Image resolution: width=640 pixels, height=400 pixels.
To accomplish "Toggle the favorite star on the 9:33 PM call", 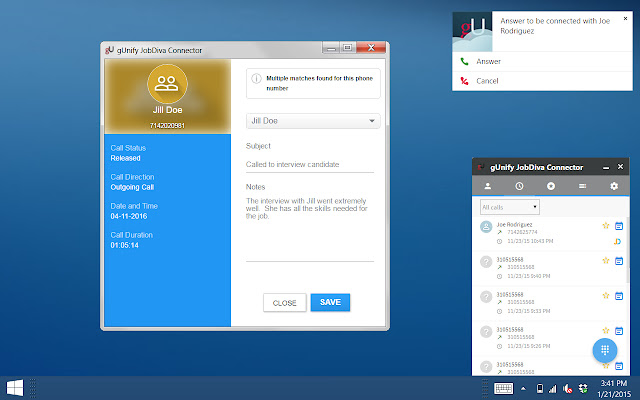I will click(606, 296).
